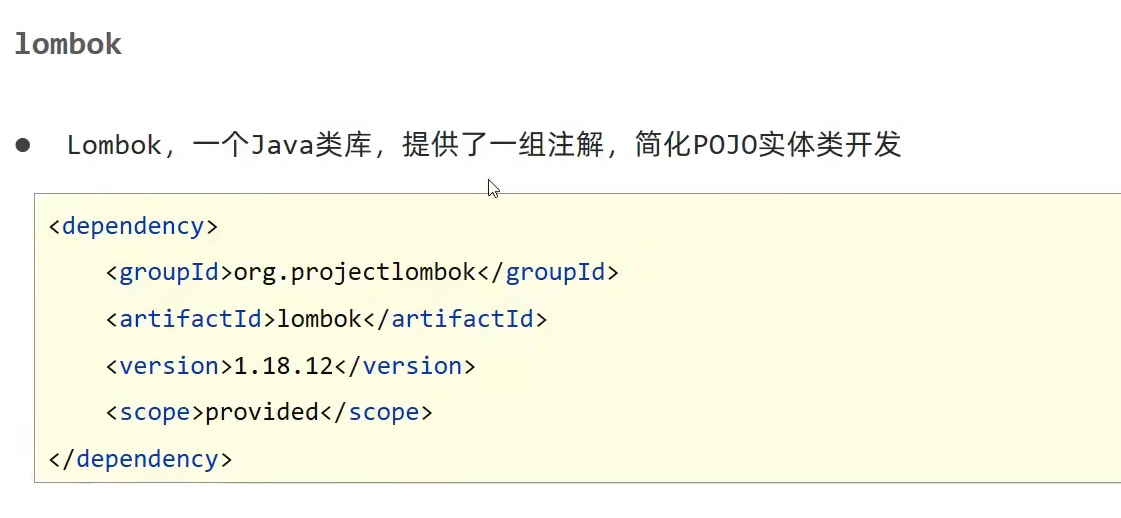This screenshot has height=518, width=1121.
Task: Click the opening <groupId> tag
Action: [x=169, y=272]
